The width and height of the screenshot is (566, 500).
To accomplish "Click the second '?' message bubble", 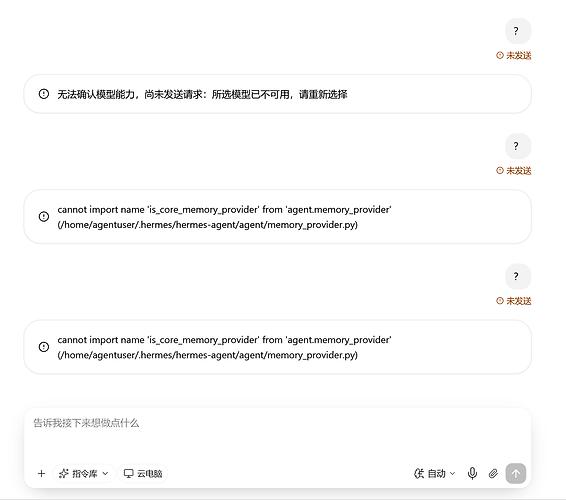I will [518, 146].
